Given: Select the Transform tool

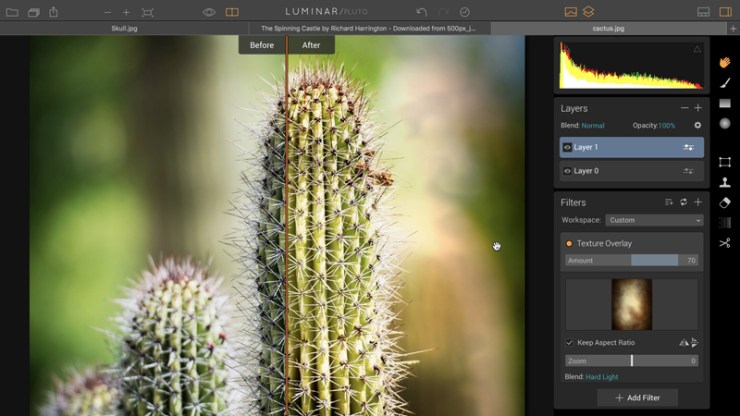Looking at the screenshot, I should tap(725, 162).
